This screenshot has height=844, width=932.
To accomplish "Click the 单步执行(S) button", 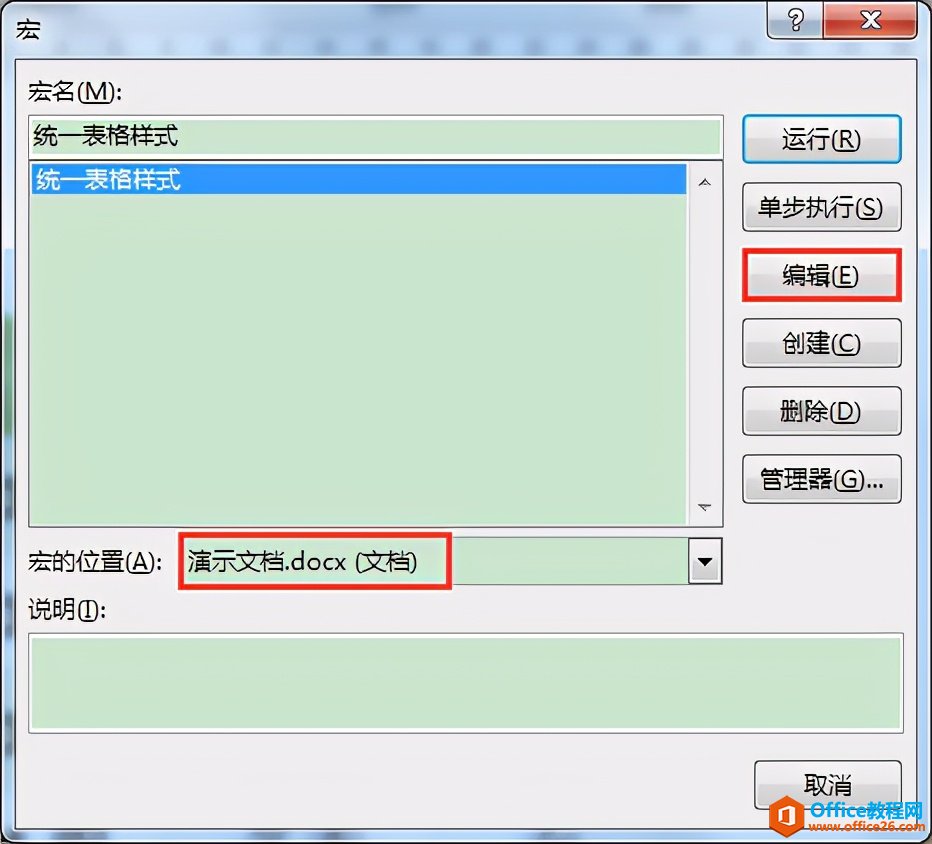I will pyautogui.click(x=821, y=207).
